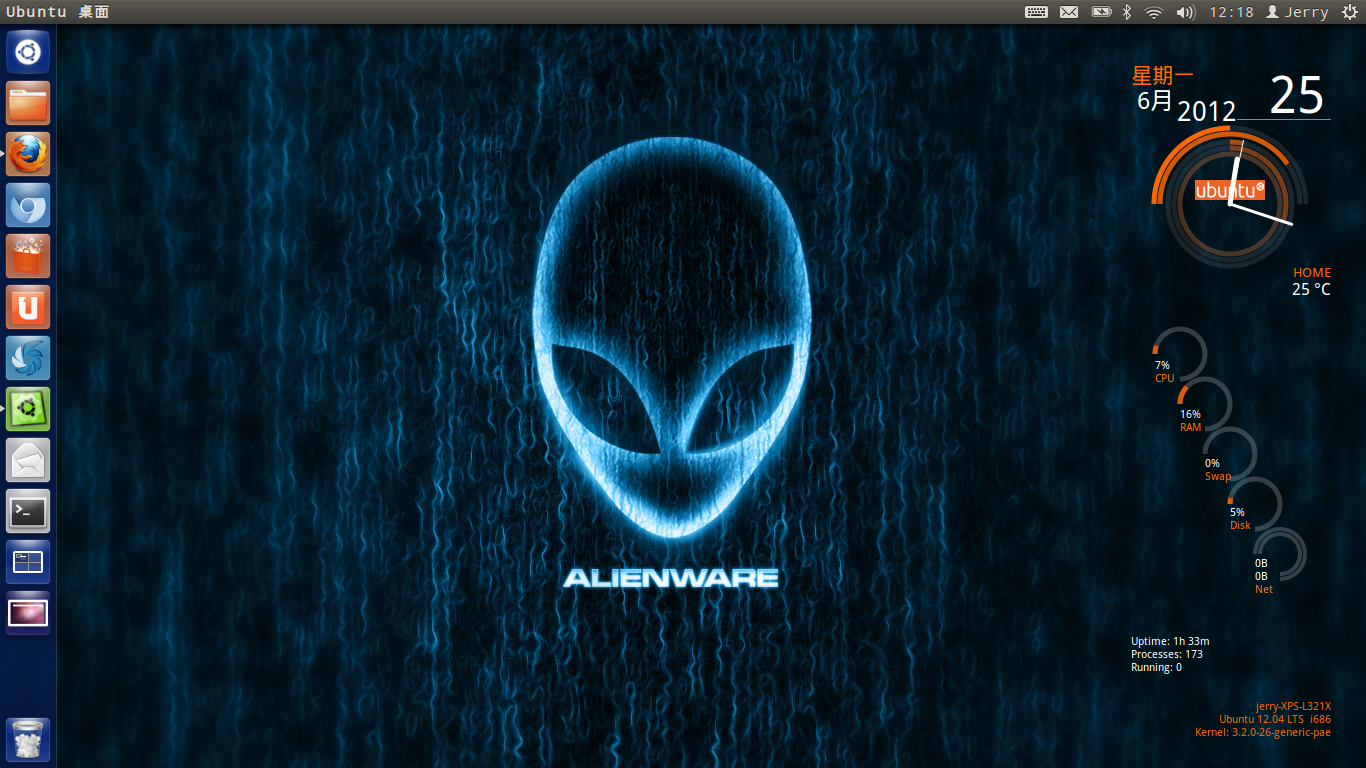Open the mail envelope launcher icon
This screenshot has width=1366, height=768.
[28, 460]
